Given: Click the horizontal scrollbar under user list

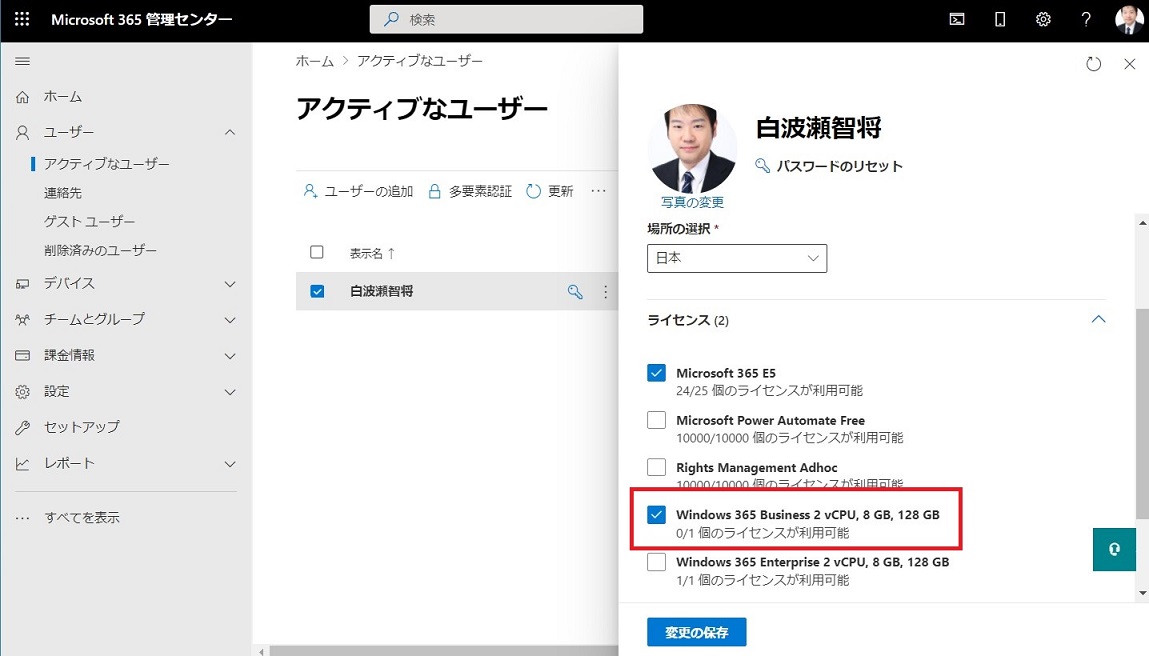Looking at the screenshot, I should click(443, 651).
